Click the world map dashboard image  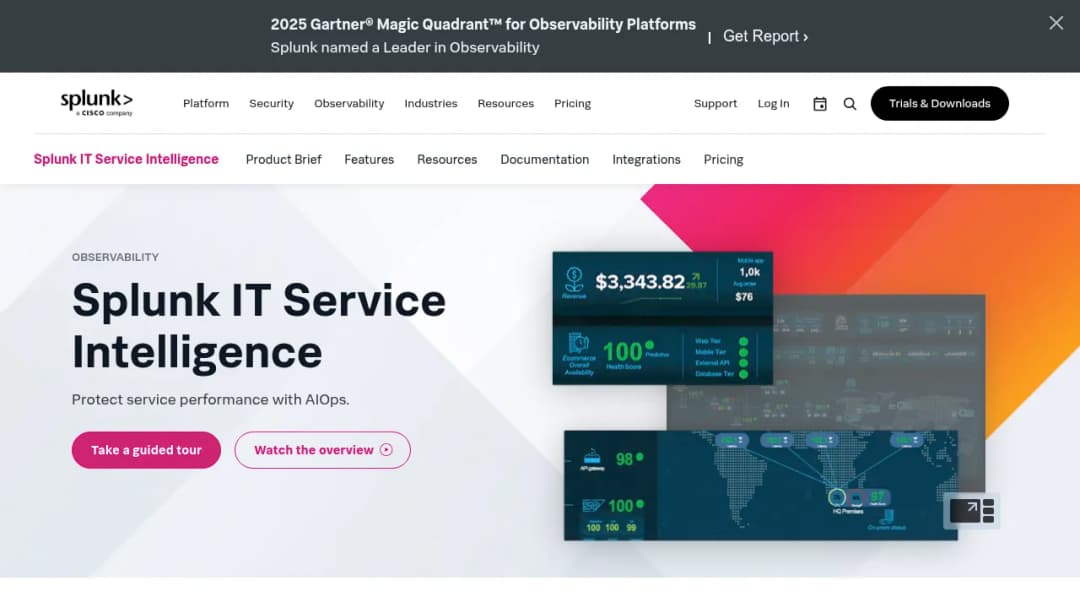760,485
